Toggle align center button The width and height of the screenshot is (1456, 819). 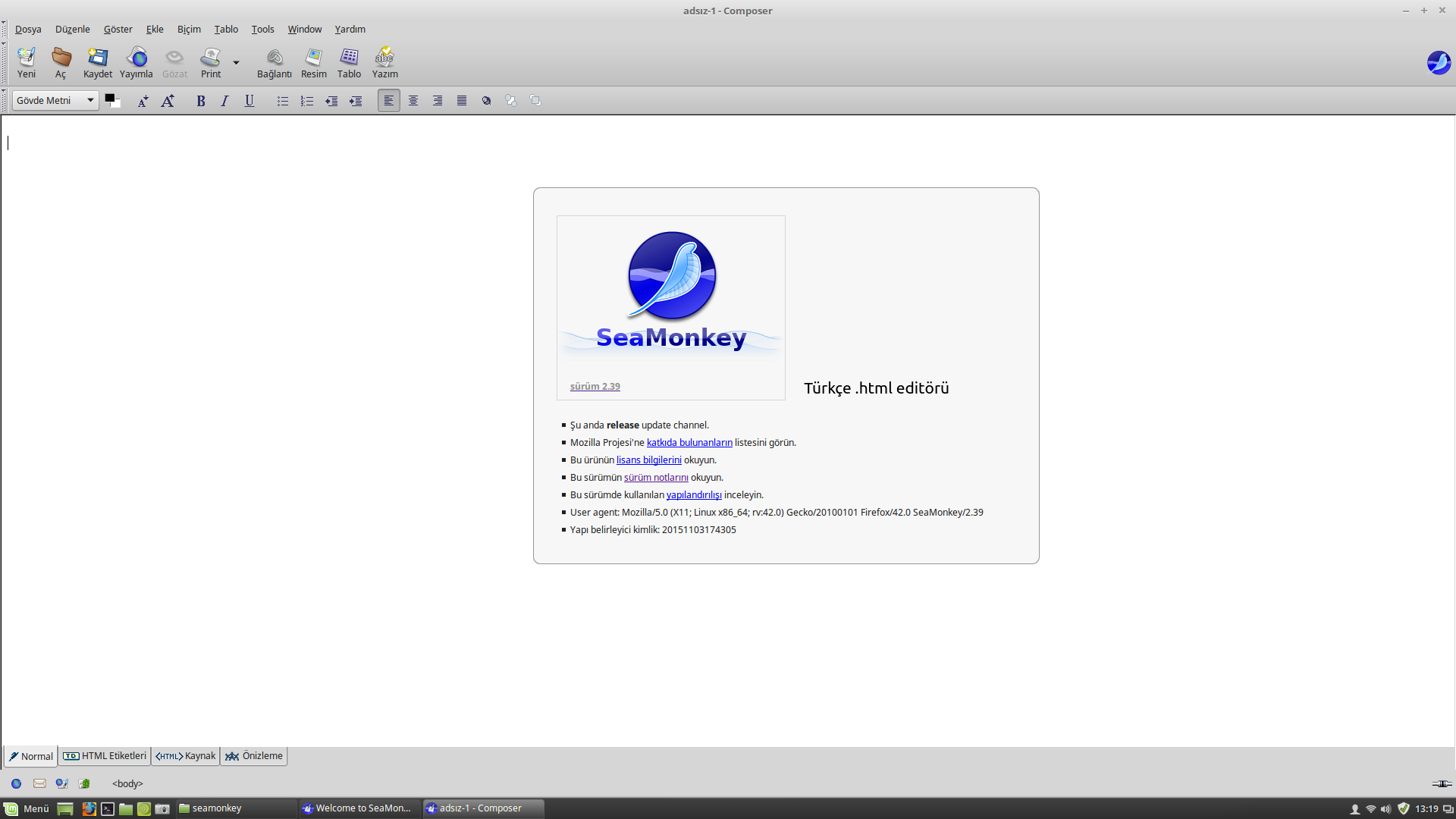pyautogui.click(x=413, y=101)
